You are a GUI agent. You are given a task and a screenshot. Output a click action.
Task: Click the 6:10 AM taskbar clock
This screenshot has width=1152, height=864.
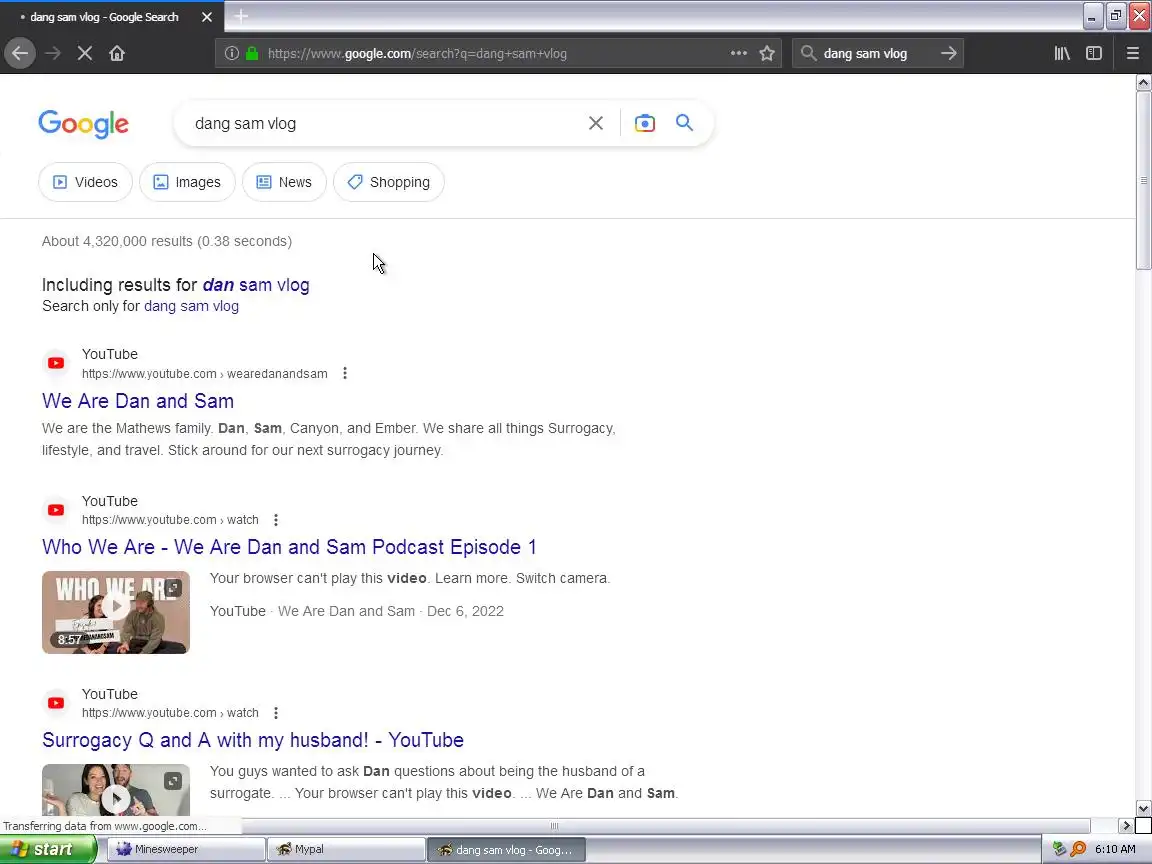pos(1115,849)
